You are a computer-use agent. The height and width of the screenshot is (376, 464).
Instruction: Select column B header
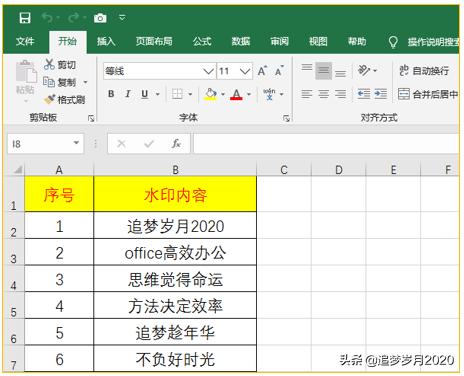coord(175,170)
